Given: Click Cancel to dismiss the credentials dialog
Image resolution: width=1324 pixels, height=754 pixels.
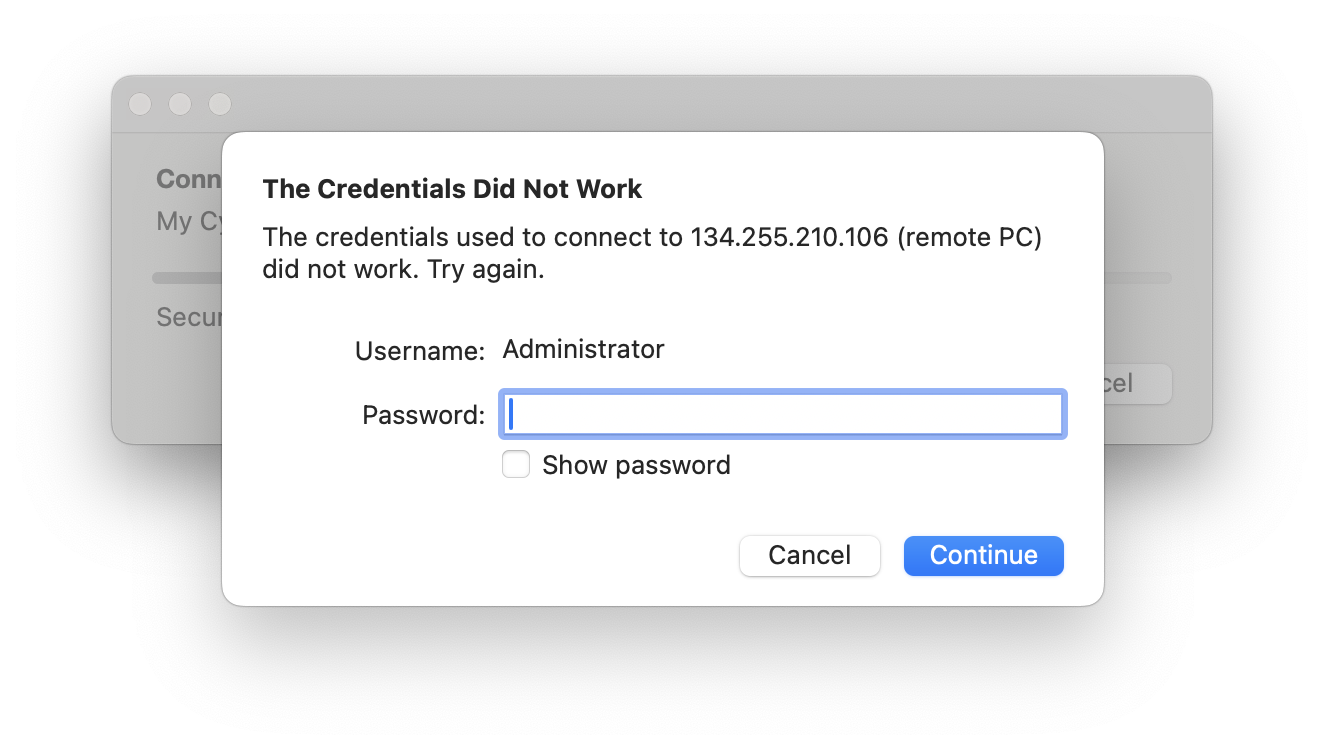Looking at the screenshot, I should [x=809, y=556].
